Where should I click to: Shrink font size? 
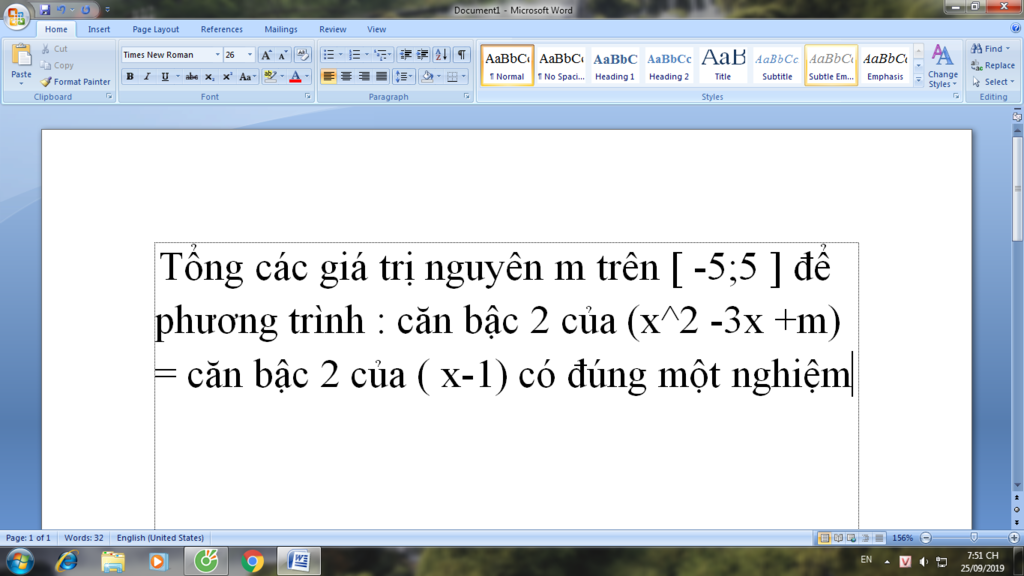pos(283,55)
